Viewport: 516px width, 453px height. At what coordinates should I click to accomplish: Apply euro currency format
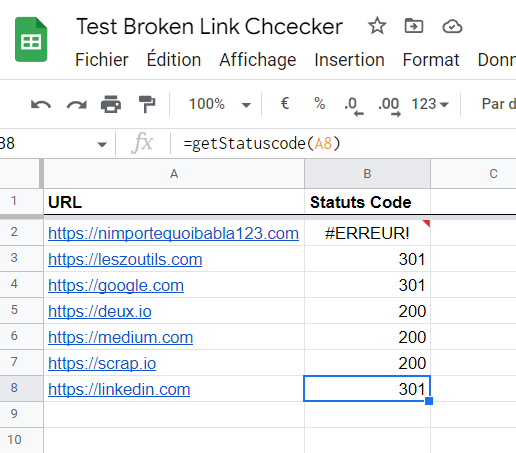tap(284, 103)
